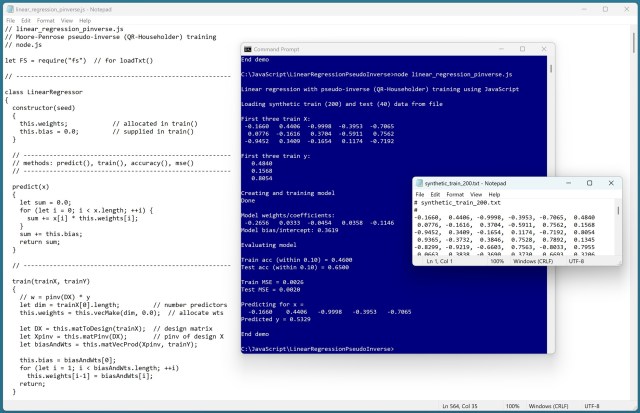Open View menu in main Notepad window
The width and height of the screenshot is (640, 413).
69,19
